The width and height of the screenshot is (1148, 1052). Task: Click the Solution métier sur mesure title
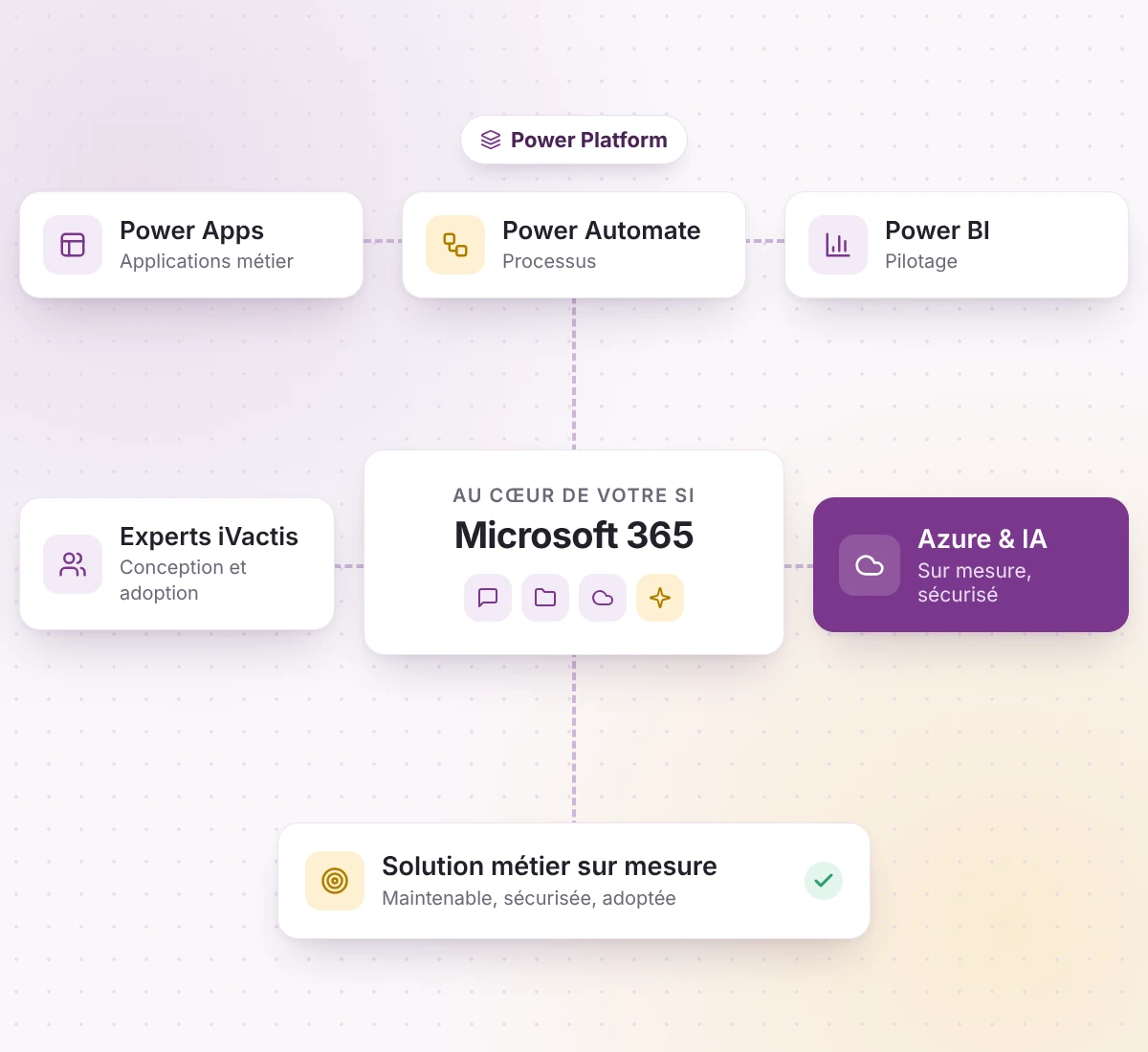(x=549, y=866)
